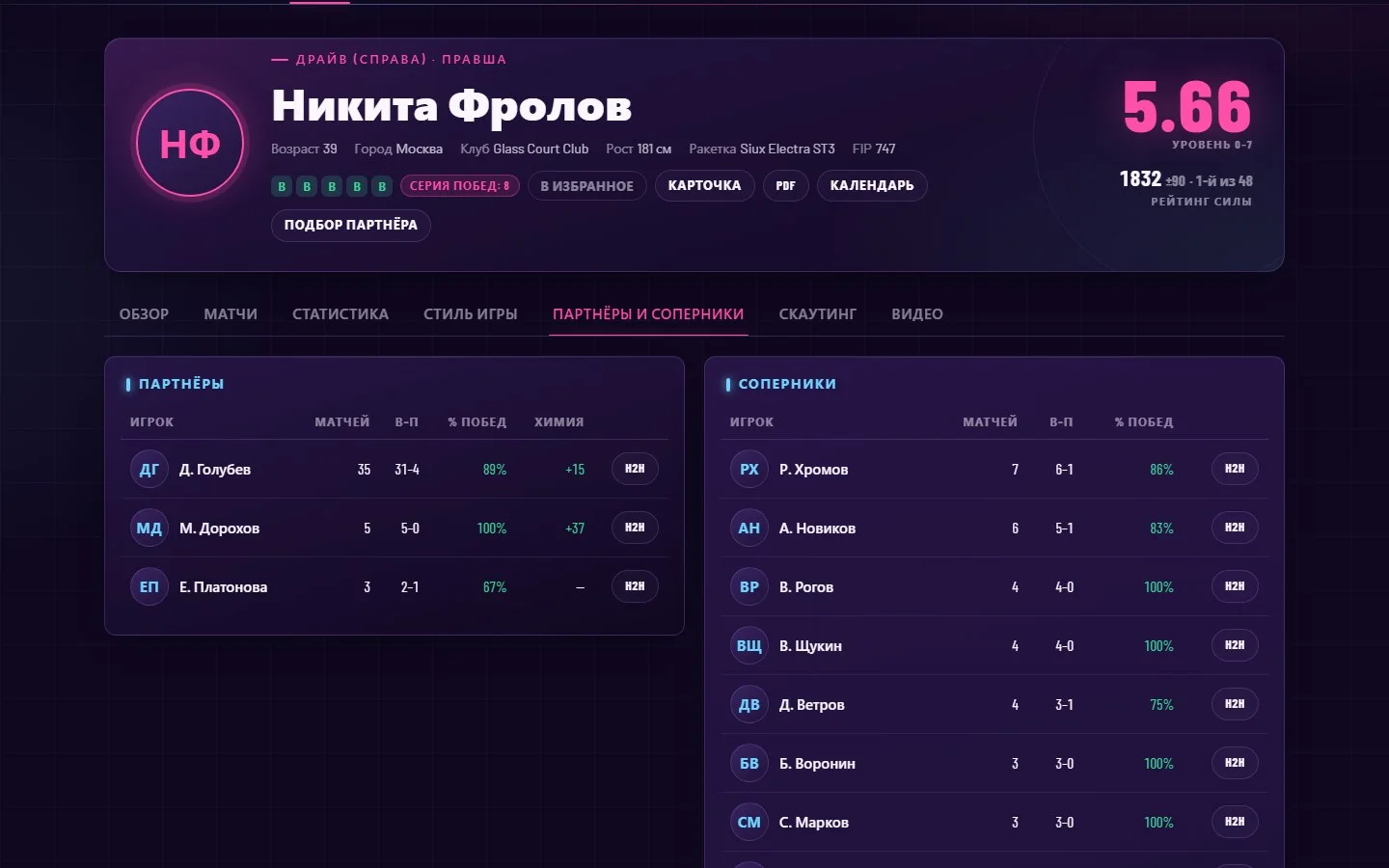Open H2H for М. Дорохов
1389x868 pixels.
point(635,528)
